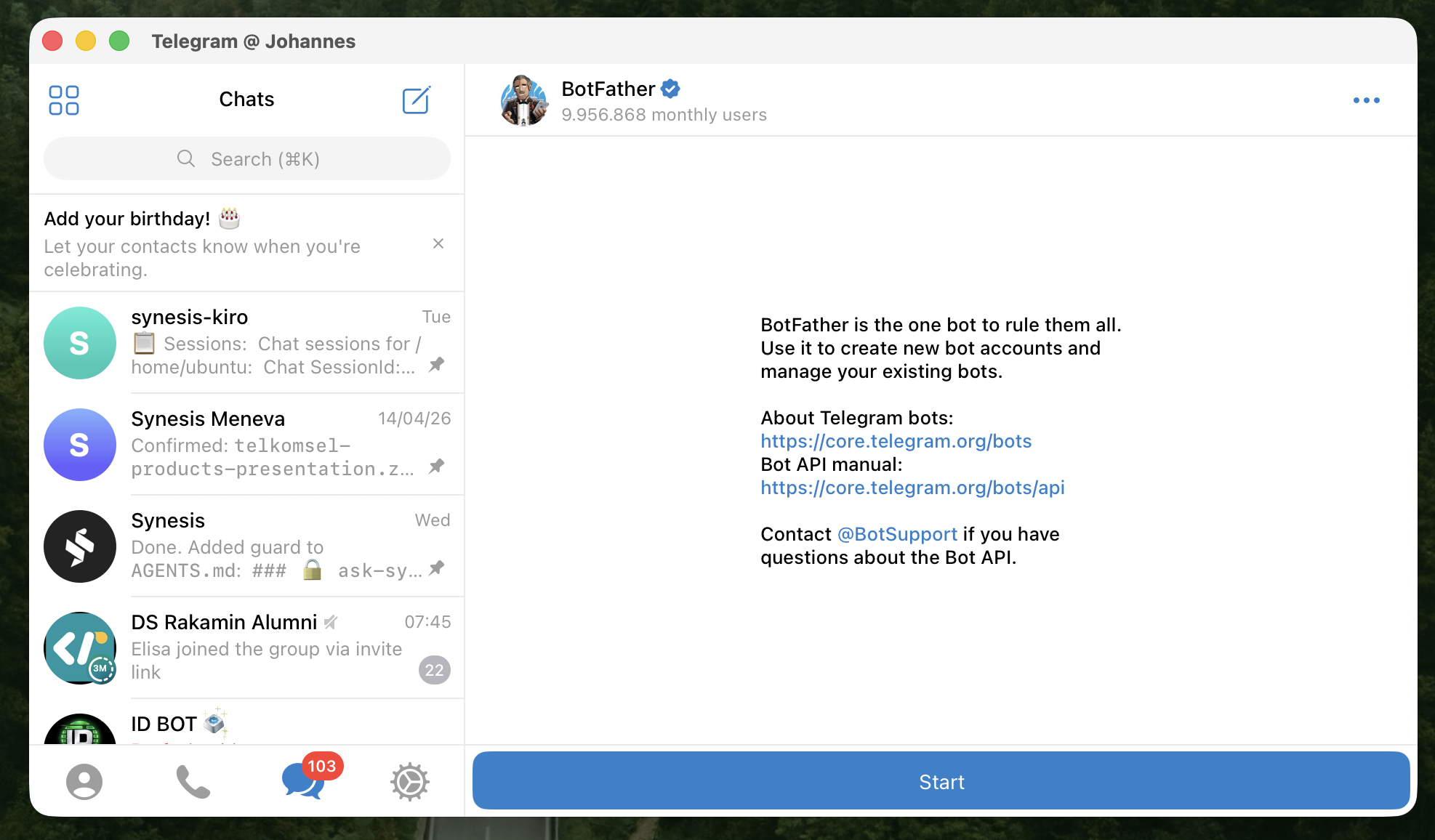Open the Calls phone icon
The image size is (1435, 840).
pos(193,782)
